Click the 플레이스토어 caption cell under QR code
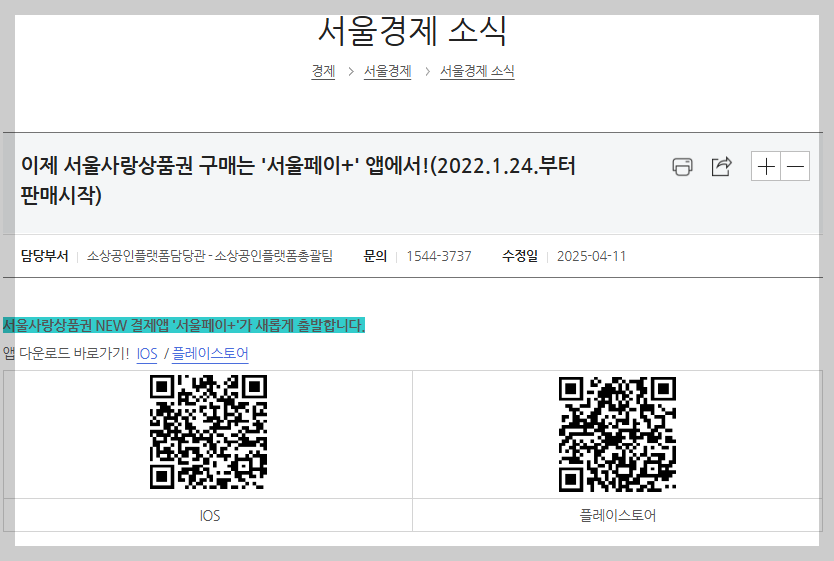Viewport: 834px width, 561px height. click(618, 515)
